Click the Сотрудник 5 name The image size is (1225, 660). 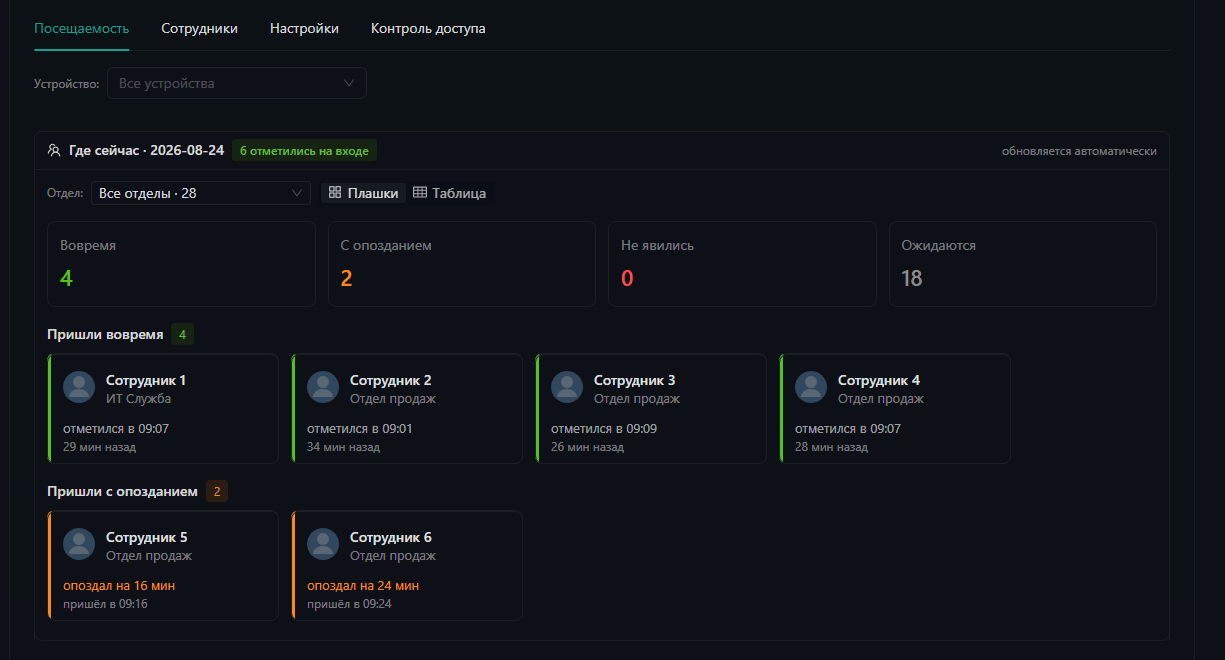click(x=146, y=537)
